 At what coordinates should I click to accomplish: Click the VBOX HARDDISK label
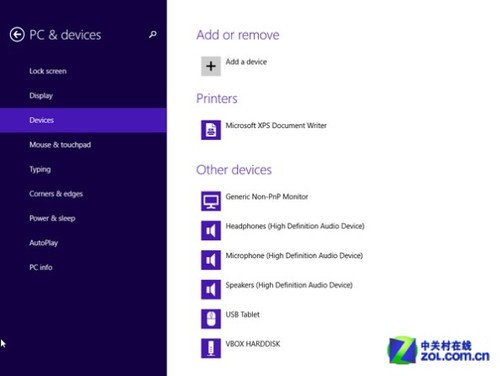click(x=253, y=344)
